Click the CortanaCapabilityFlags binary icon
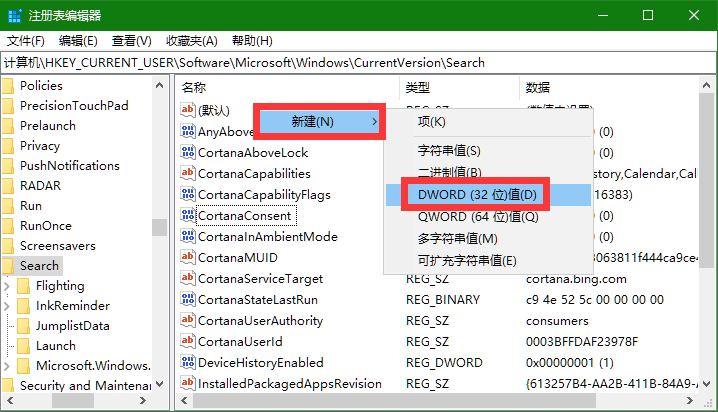This screenshot has height=412, width=718. [x=187, y=194]
